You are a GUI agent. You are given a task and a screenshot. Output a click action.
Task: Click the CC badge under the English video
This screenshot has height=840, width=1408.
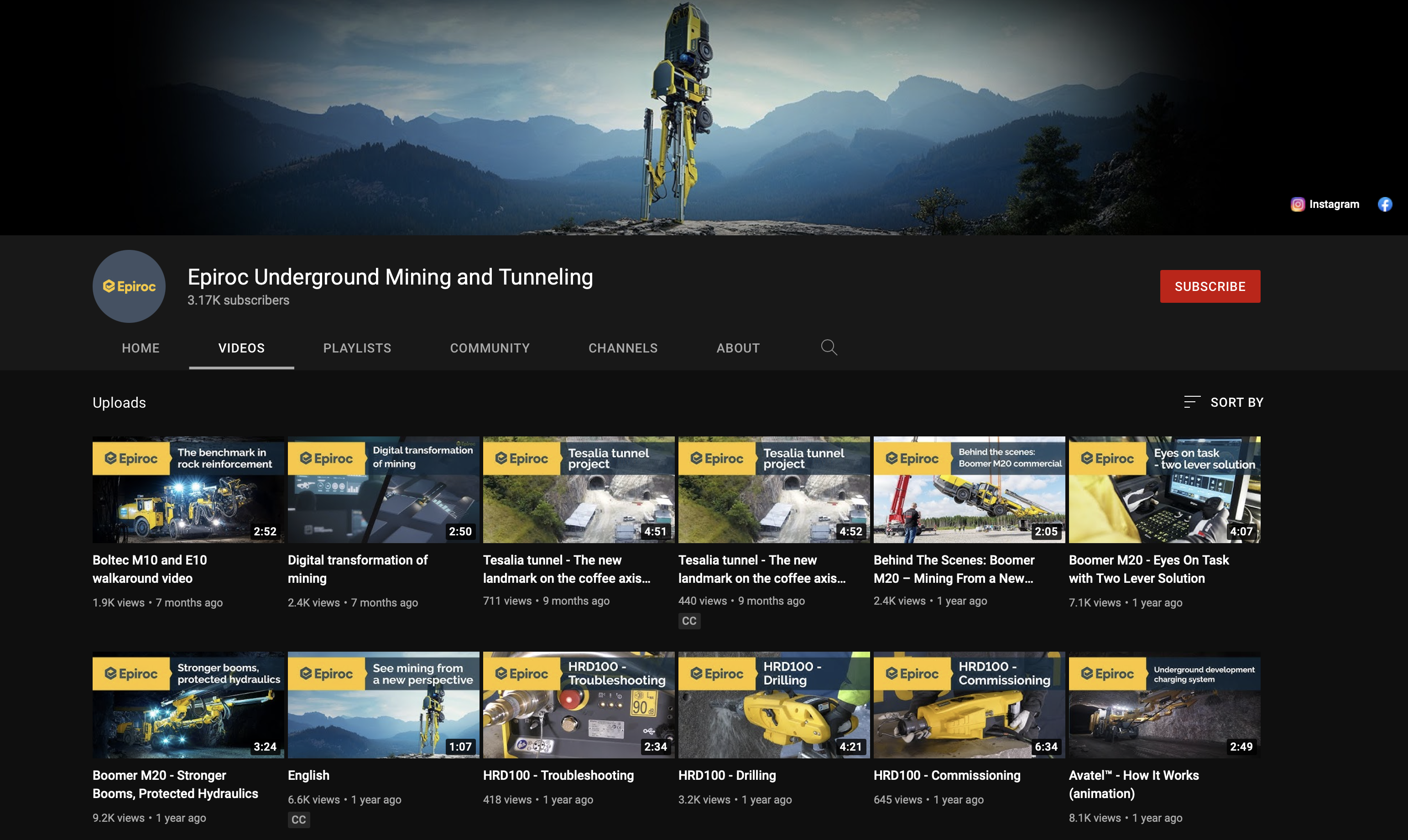[299, 819]
